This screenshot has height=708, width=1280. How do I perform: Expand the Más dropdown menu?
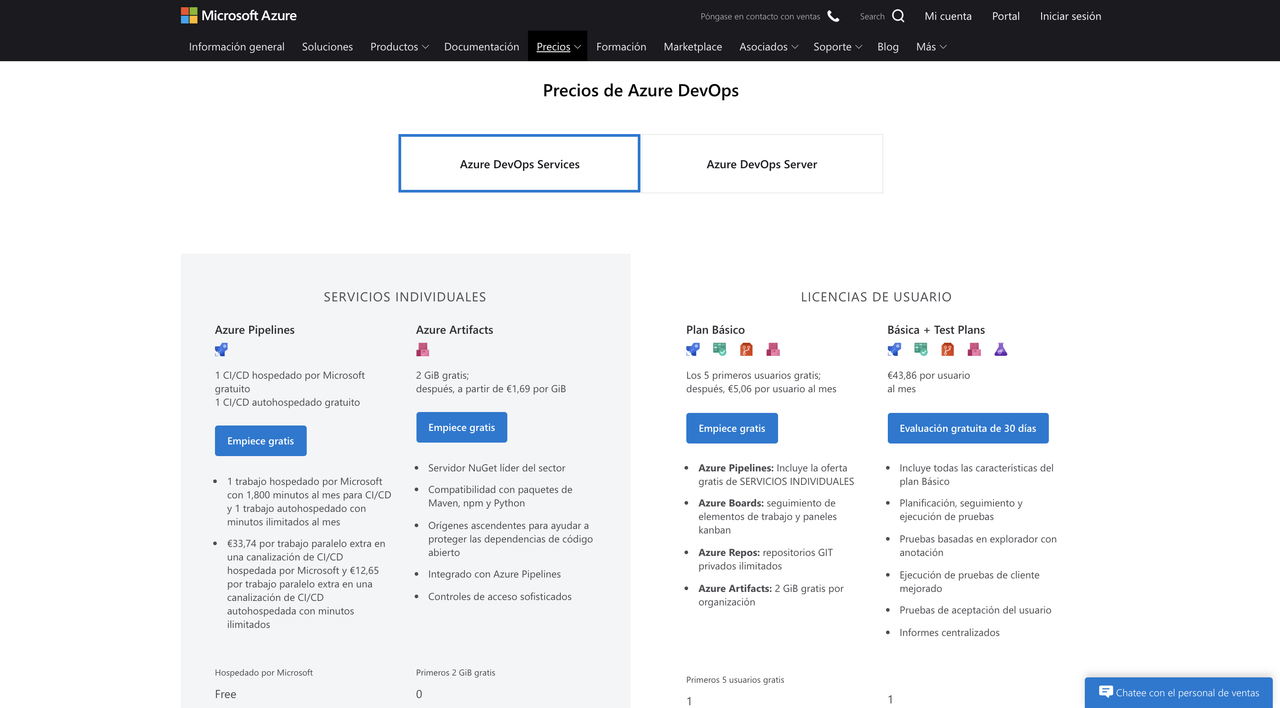tap(931, 47)
